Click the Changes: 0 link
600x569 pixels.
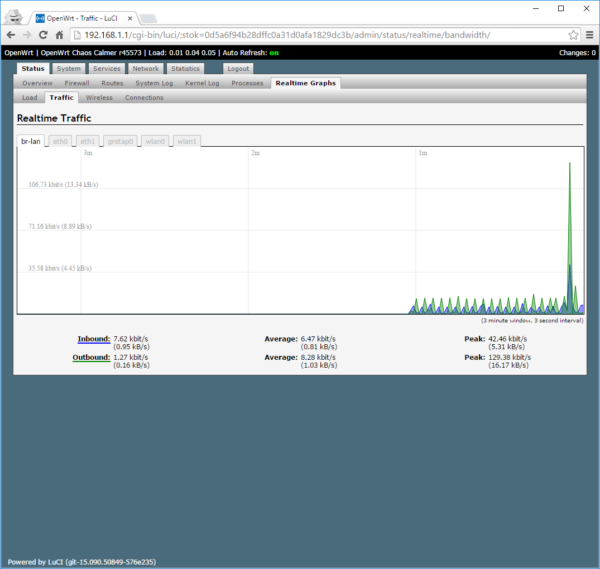574,52
